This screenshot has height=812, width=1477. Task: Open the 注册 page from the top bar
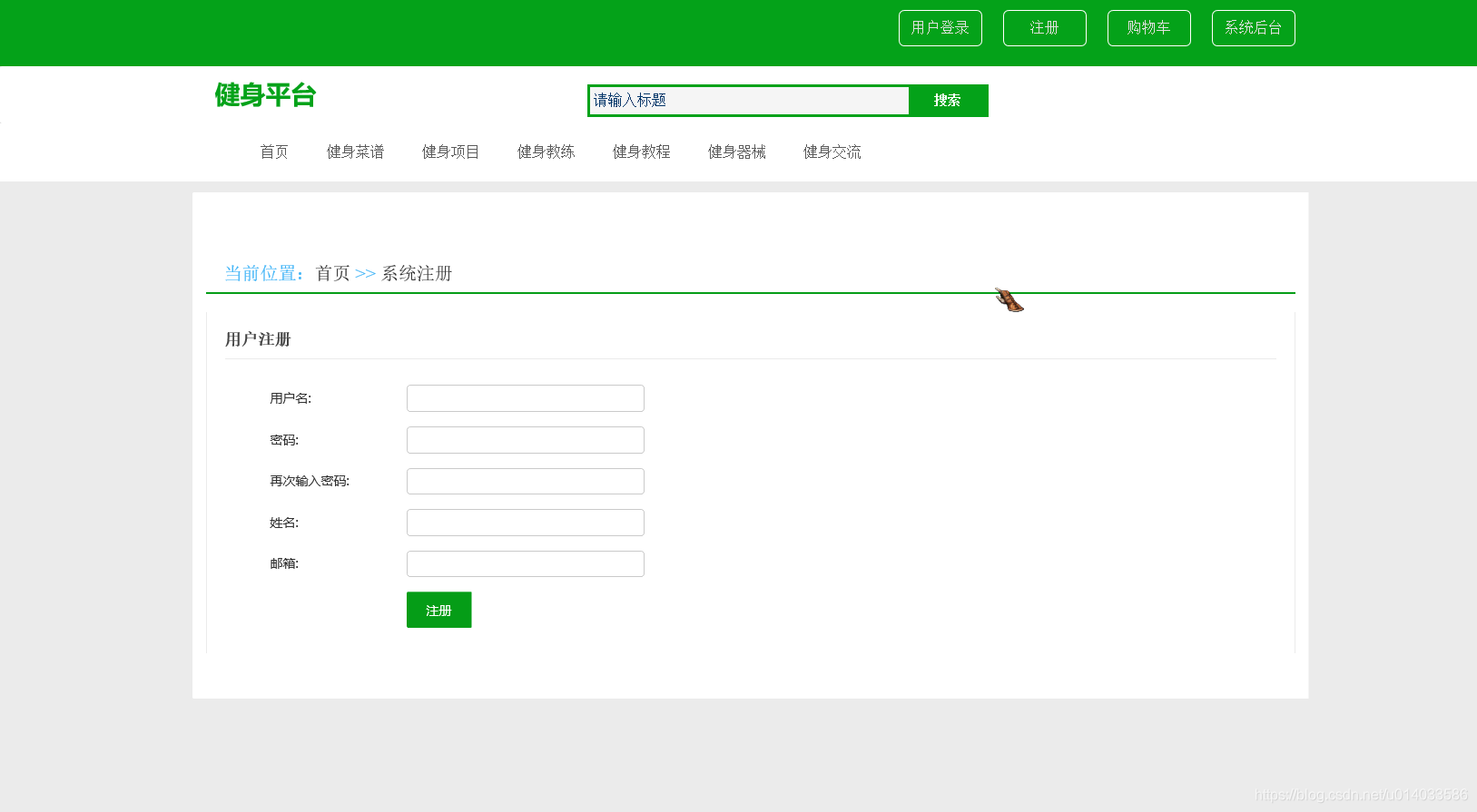[x=1044, y=28]
